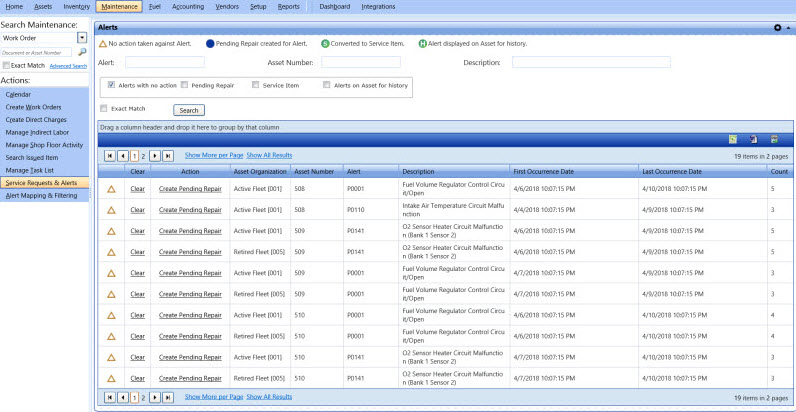Select page 2 in the top pager
The width and height of the screenshot is (796, 412).
143,156
